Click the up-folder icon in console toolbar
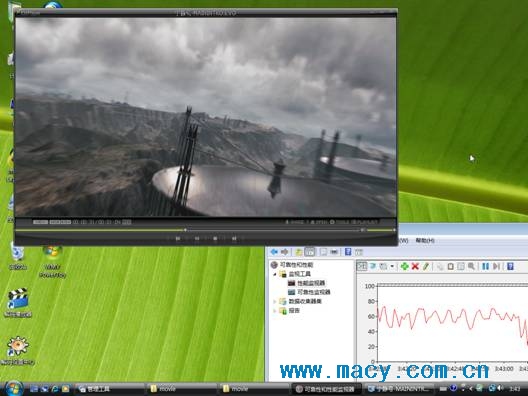Viewport: 528px width, 396px height. click(x=299, y=252)
